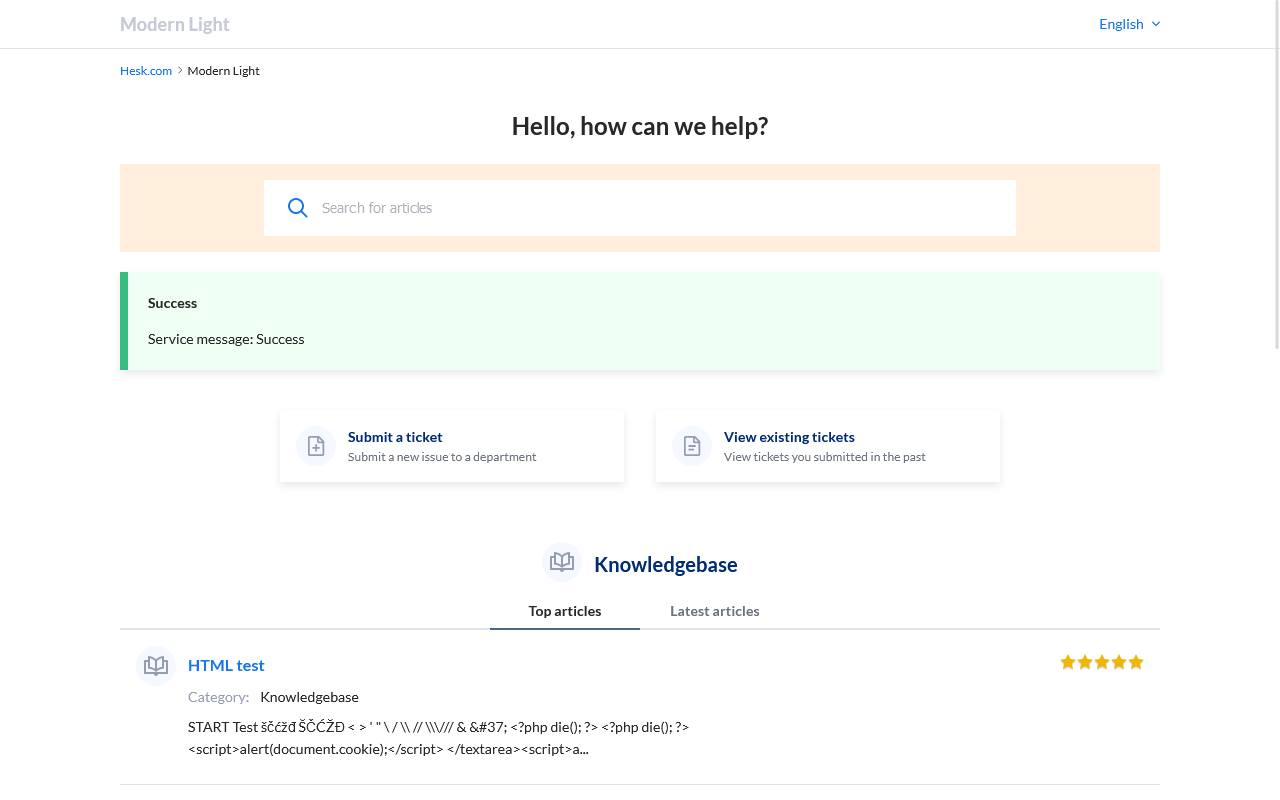Click the page vertical scrollbar

click(x=1275, y=200)
